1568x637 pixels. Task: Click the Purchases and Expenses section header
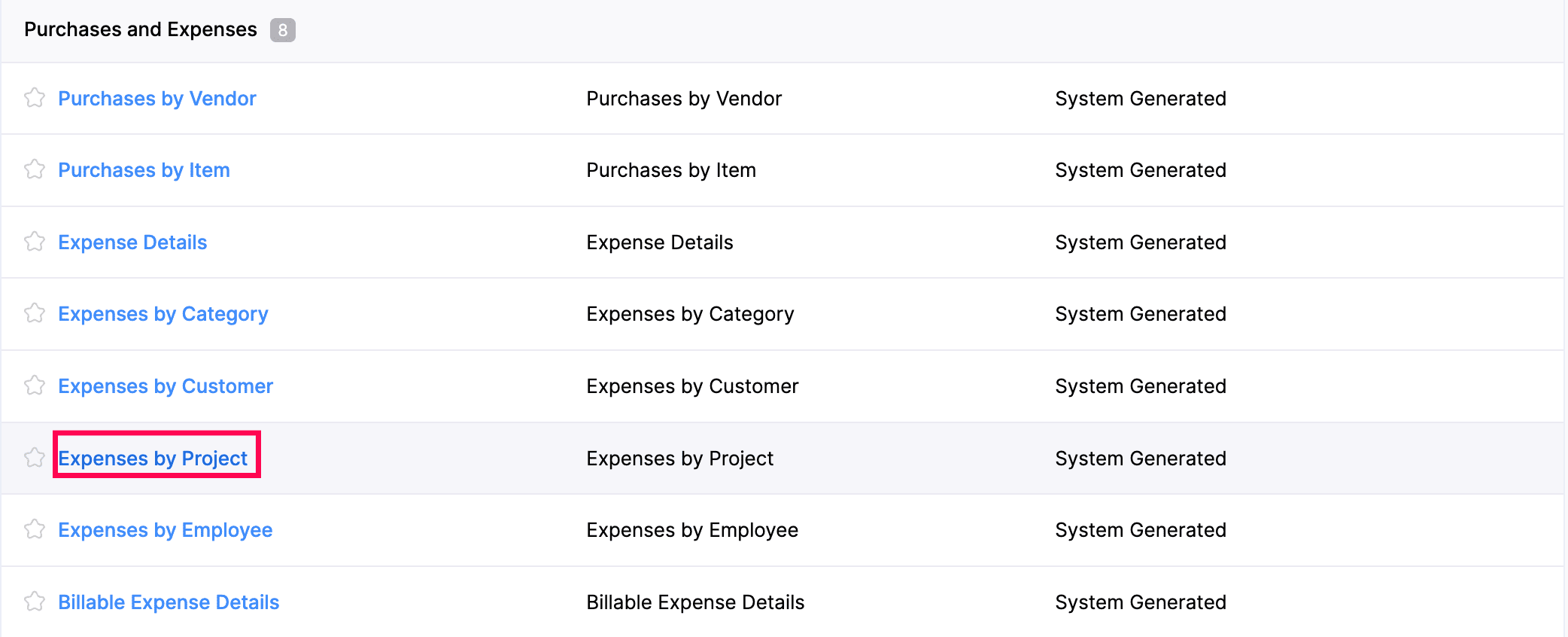coord(141,29)
